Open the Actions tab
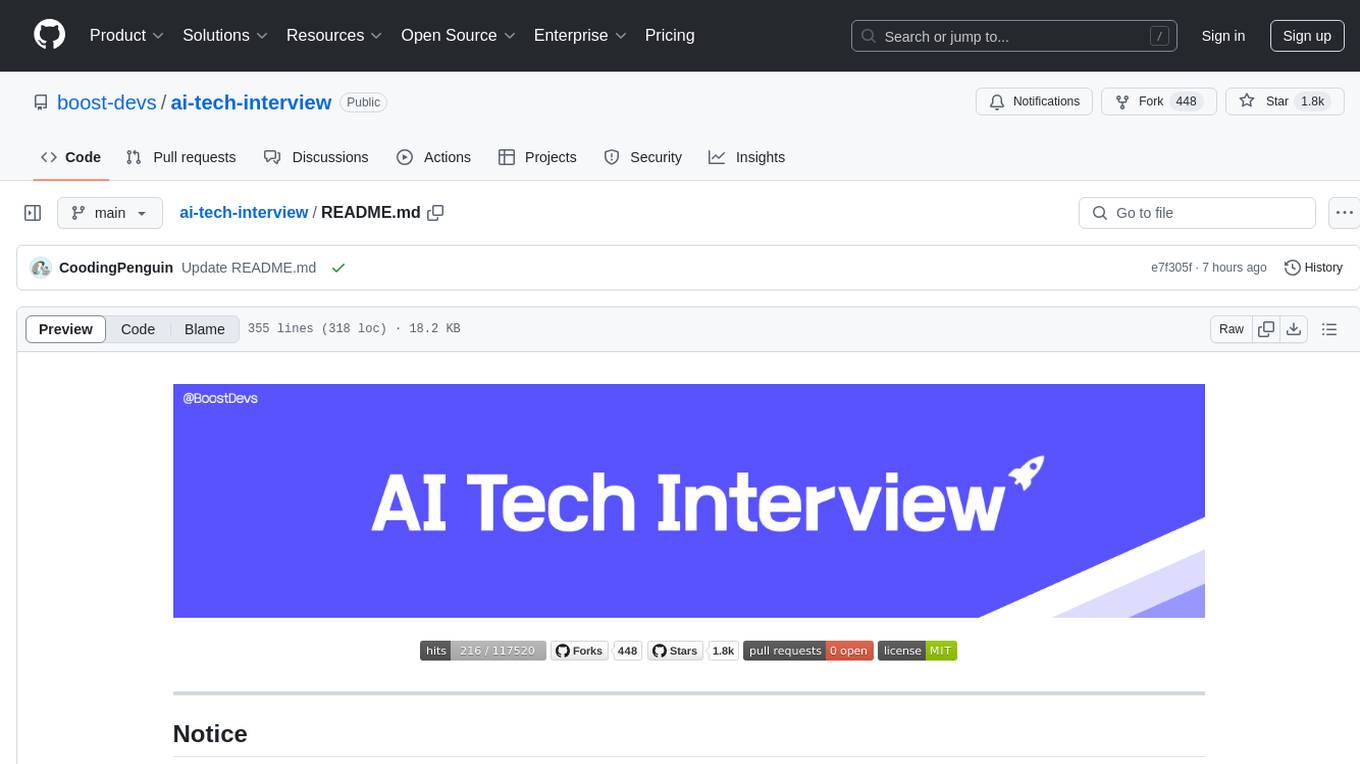This screenshot has width=1360, height=764. point(433,157)
